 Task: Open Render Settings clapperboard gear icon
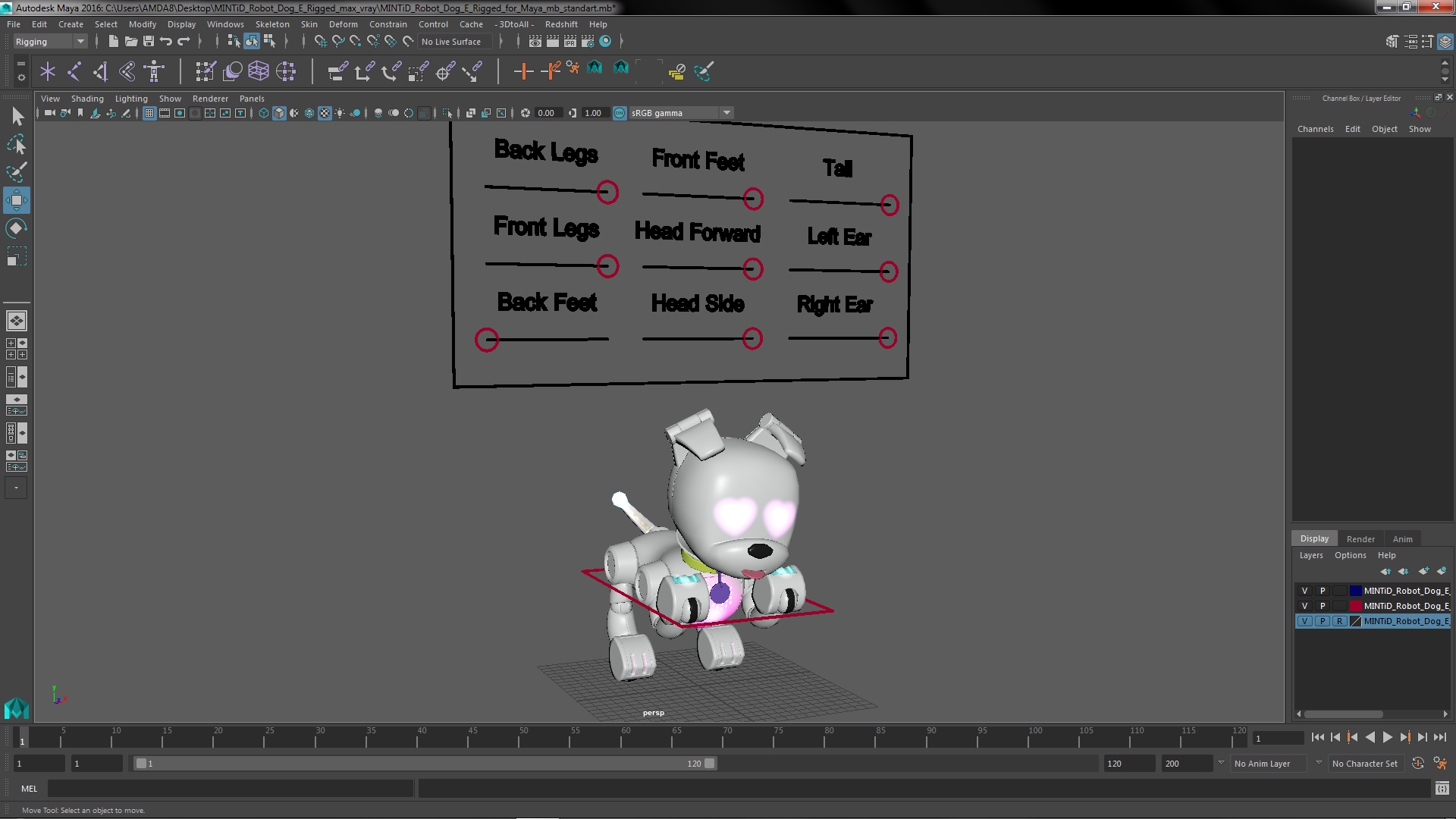[x=588, y=42]
